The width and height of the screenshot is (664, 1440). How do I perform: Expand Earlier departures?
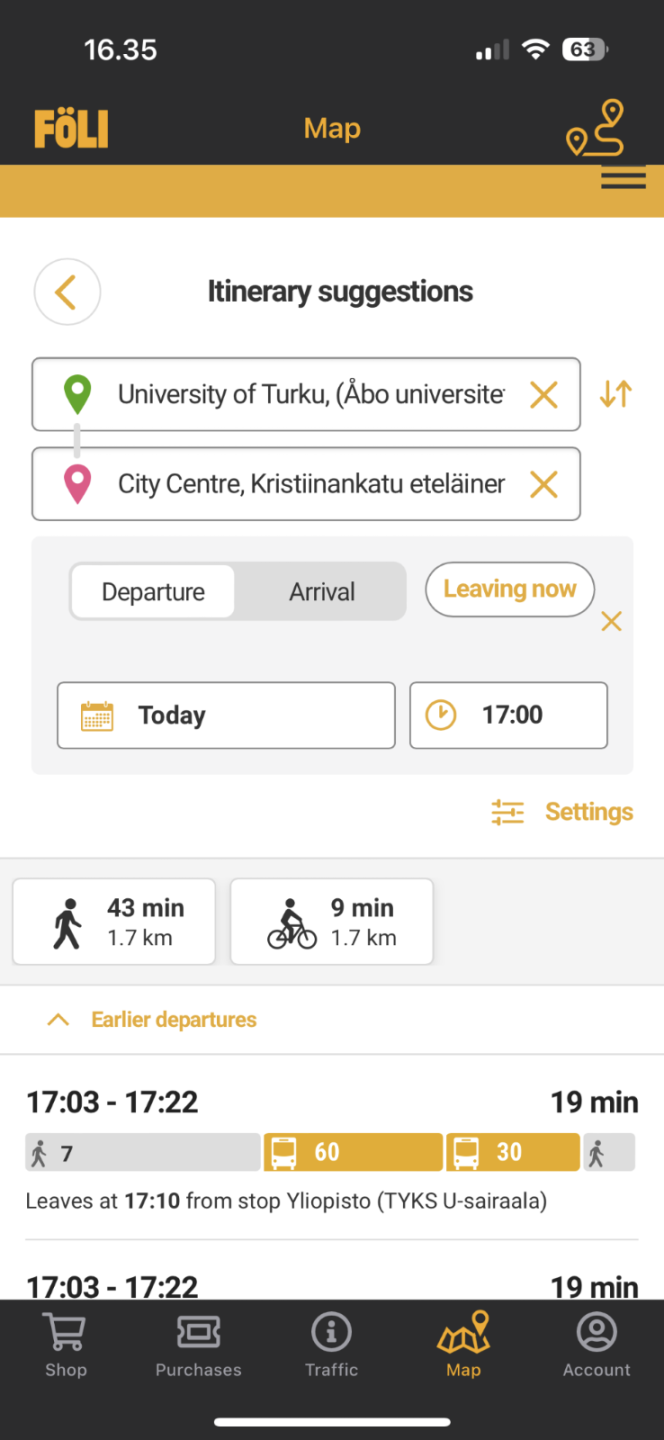point(152,1020)
